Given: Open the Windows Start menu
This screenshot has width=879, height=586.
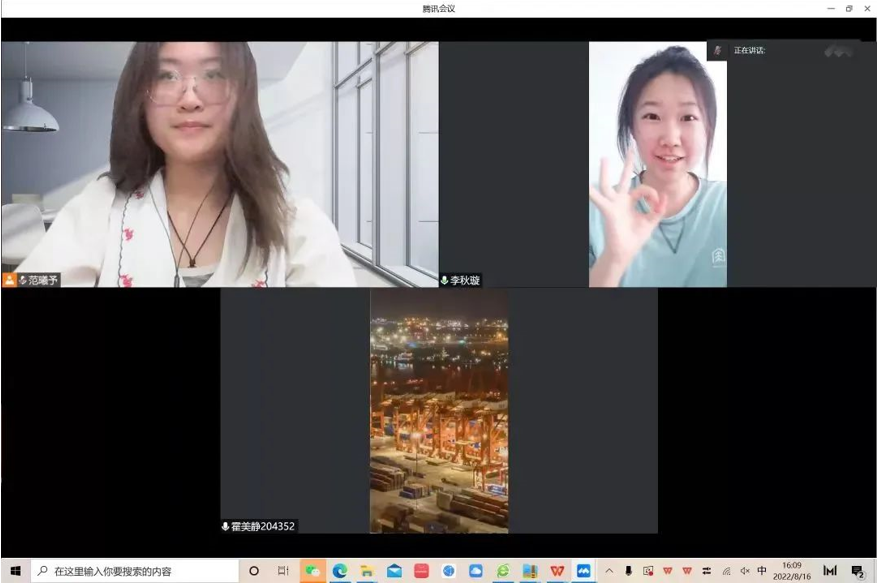Looking at the screenshot, I should pos(15,571).
